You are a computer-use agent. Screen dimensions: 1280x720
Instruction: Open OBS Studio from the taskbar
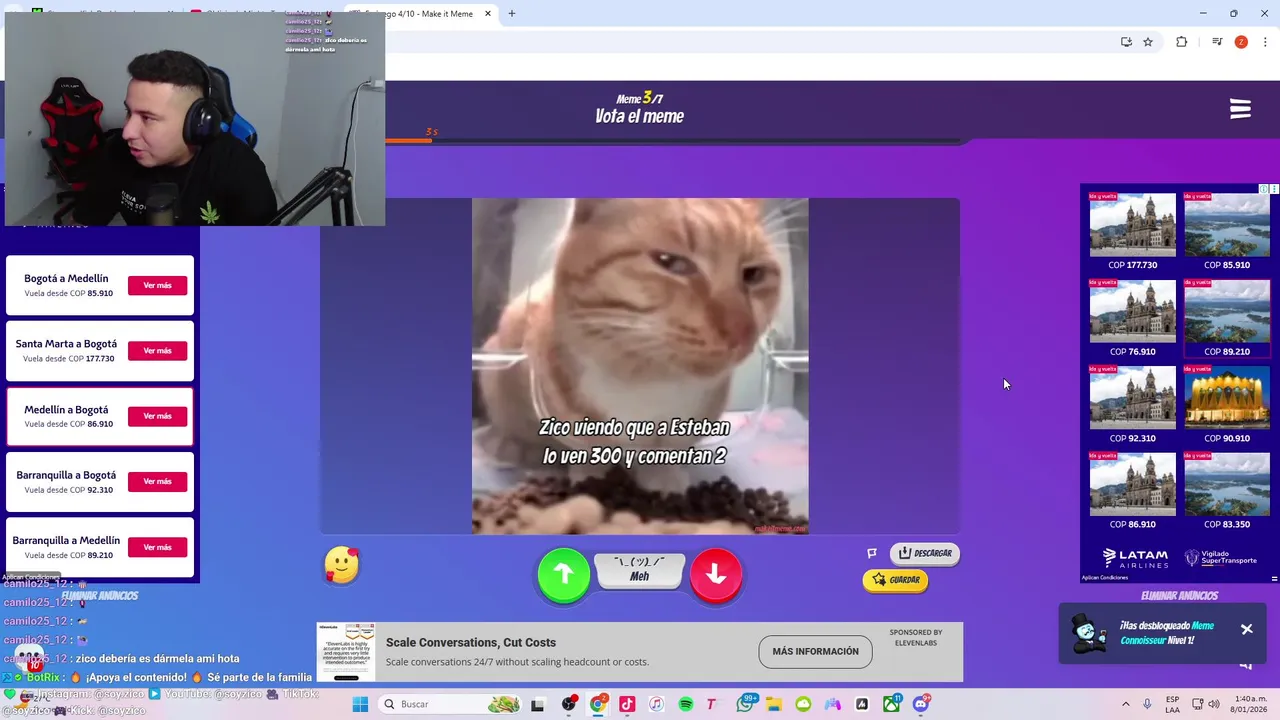(x=569, y=704)
